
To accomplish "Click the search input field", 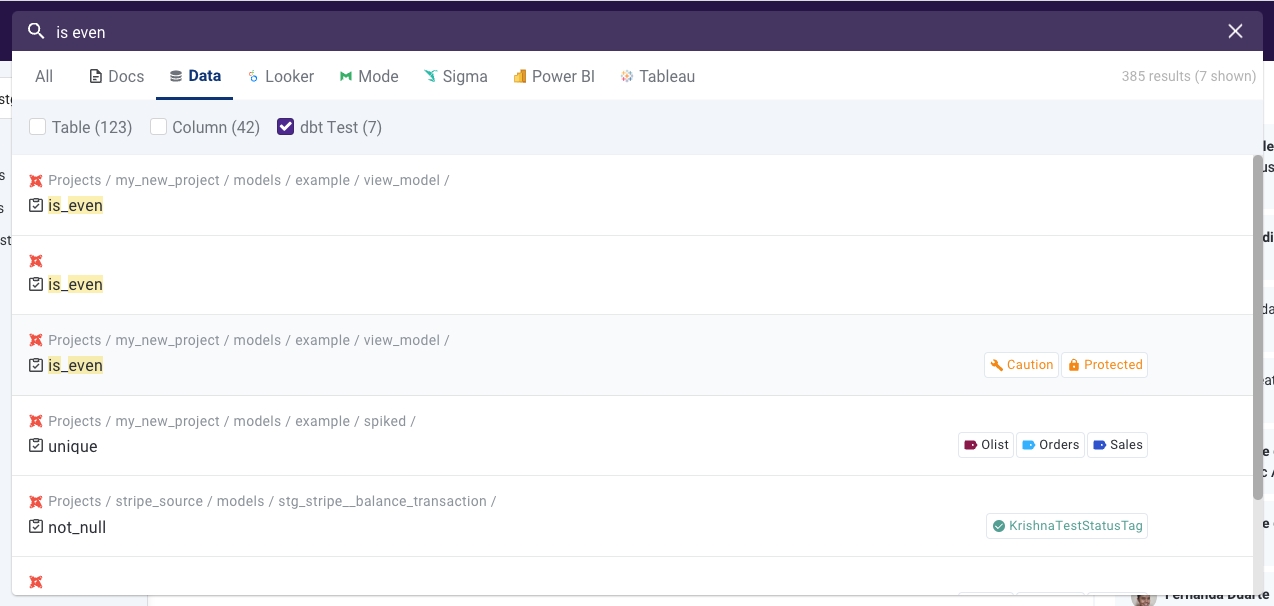I will [600, 32].
